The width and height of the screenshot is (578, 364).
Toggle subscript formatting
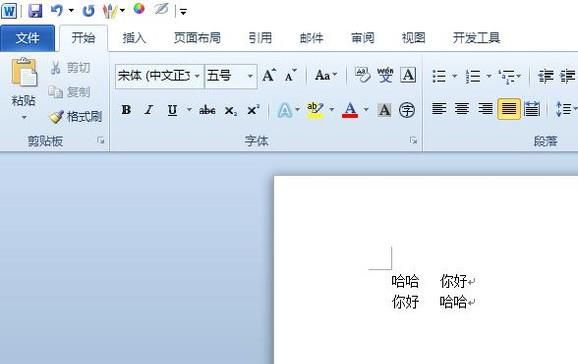(x=231, y=110)
